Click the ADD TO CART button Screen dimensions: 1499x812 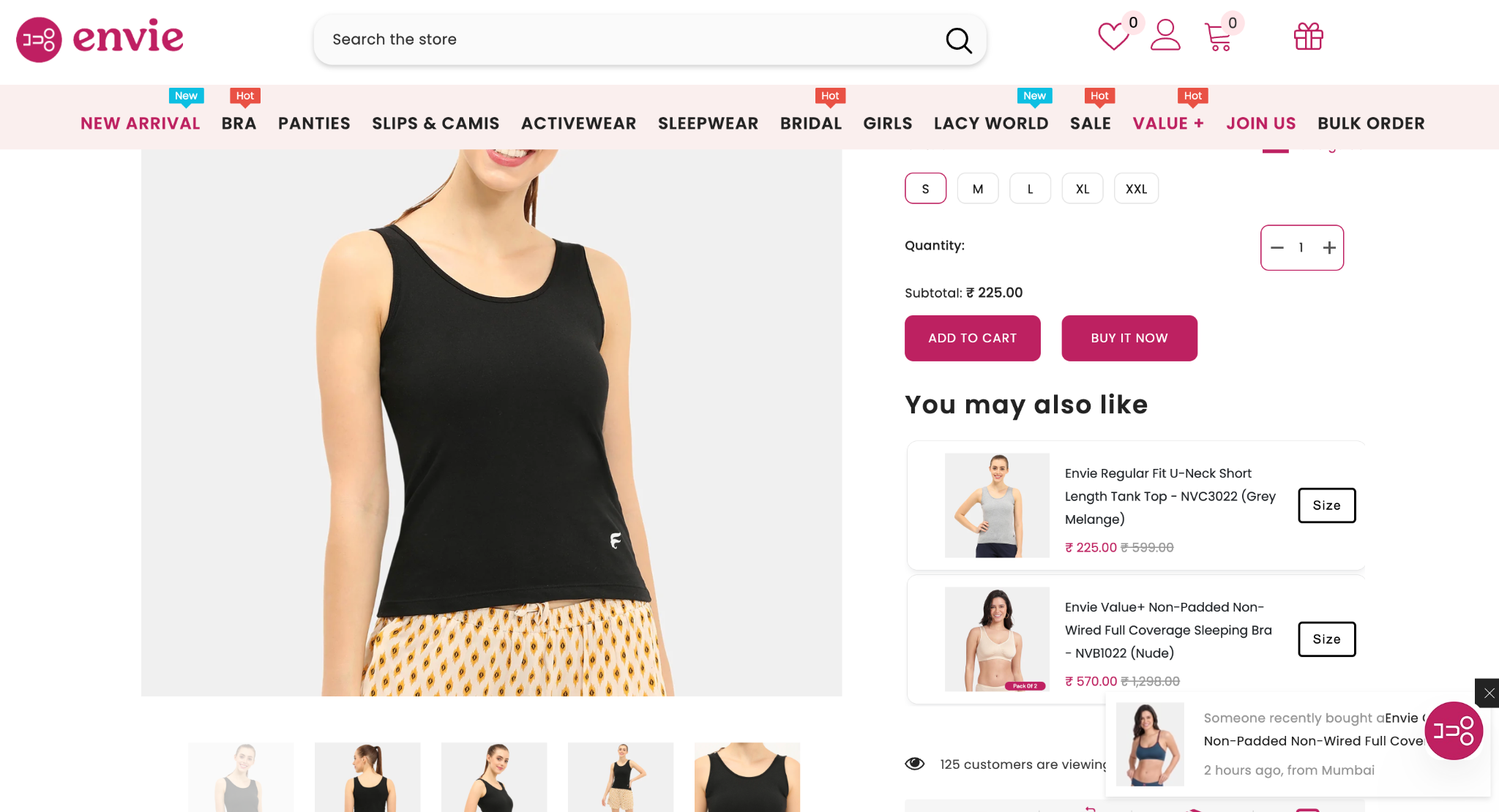tap(973, 338)
